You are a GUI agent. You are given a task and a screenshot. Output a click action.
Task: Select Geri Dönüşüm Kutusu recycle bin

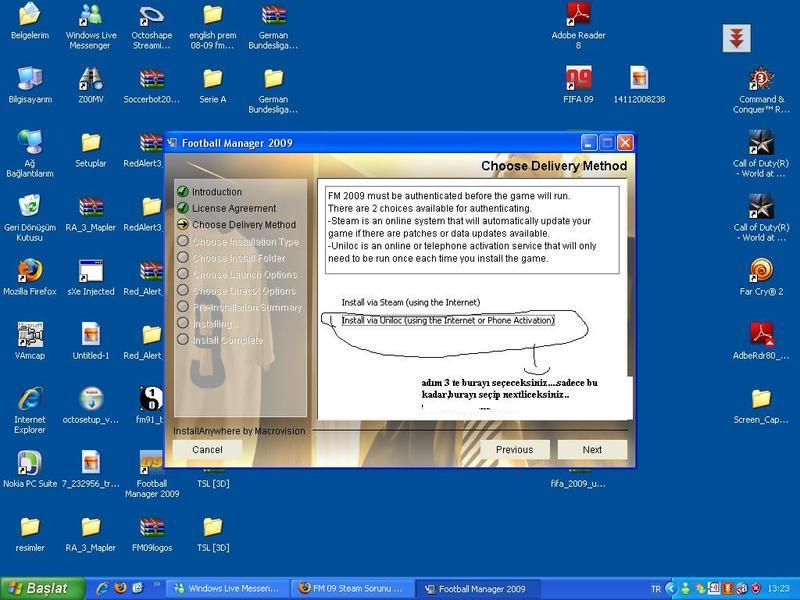[x=30, y=218]
